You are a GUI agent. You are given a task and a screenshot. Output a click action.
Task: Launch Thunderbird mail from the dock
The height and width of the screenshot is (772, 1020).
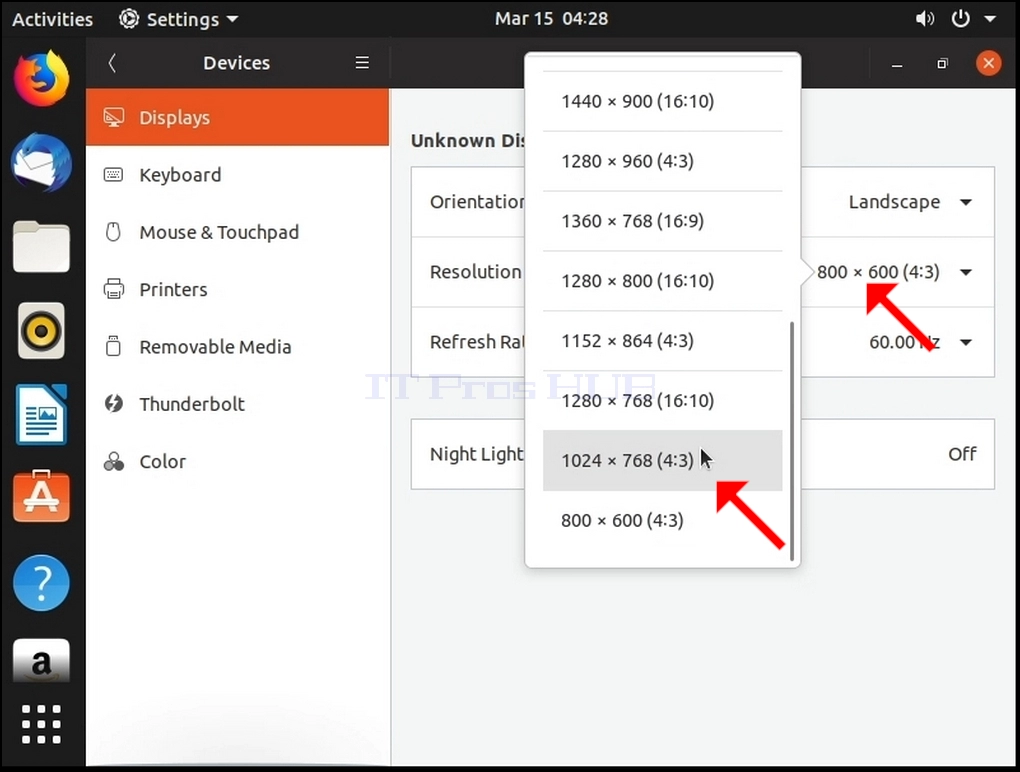coord(42,163)
